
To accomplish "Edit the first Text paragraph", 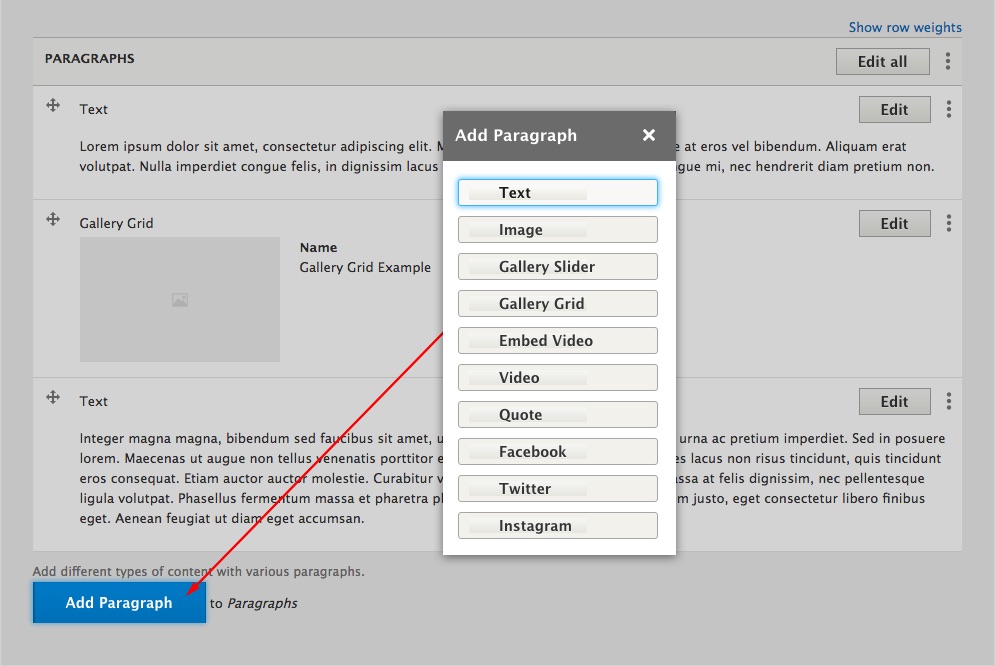I will pyautogui.click(x=894, y=110).
